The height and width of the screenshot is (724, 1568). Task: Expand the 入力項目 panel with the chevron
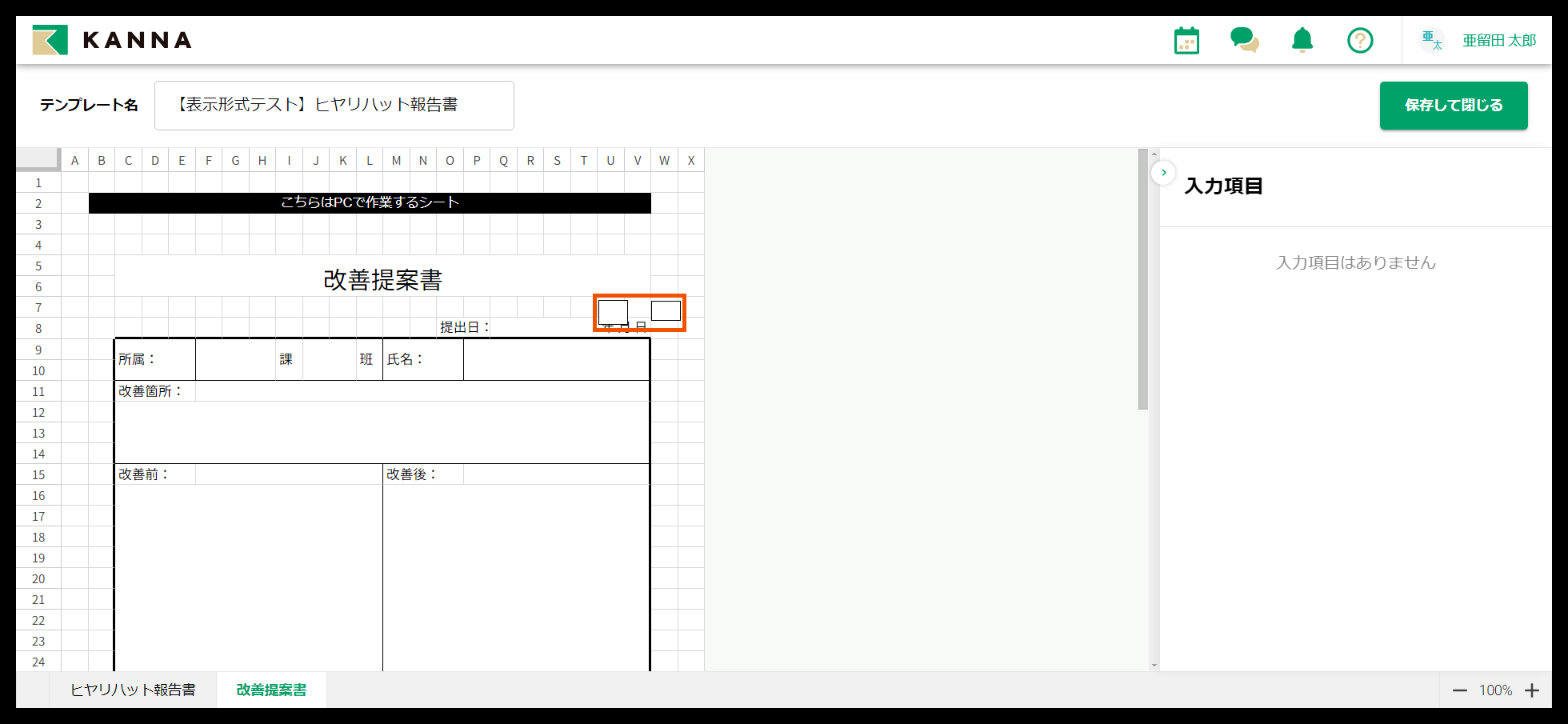click(1164, 172)
